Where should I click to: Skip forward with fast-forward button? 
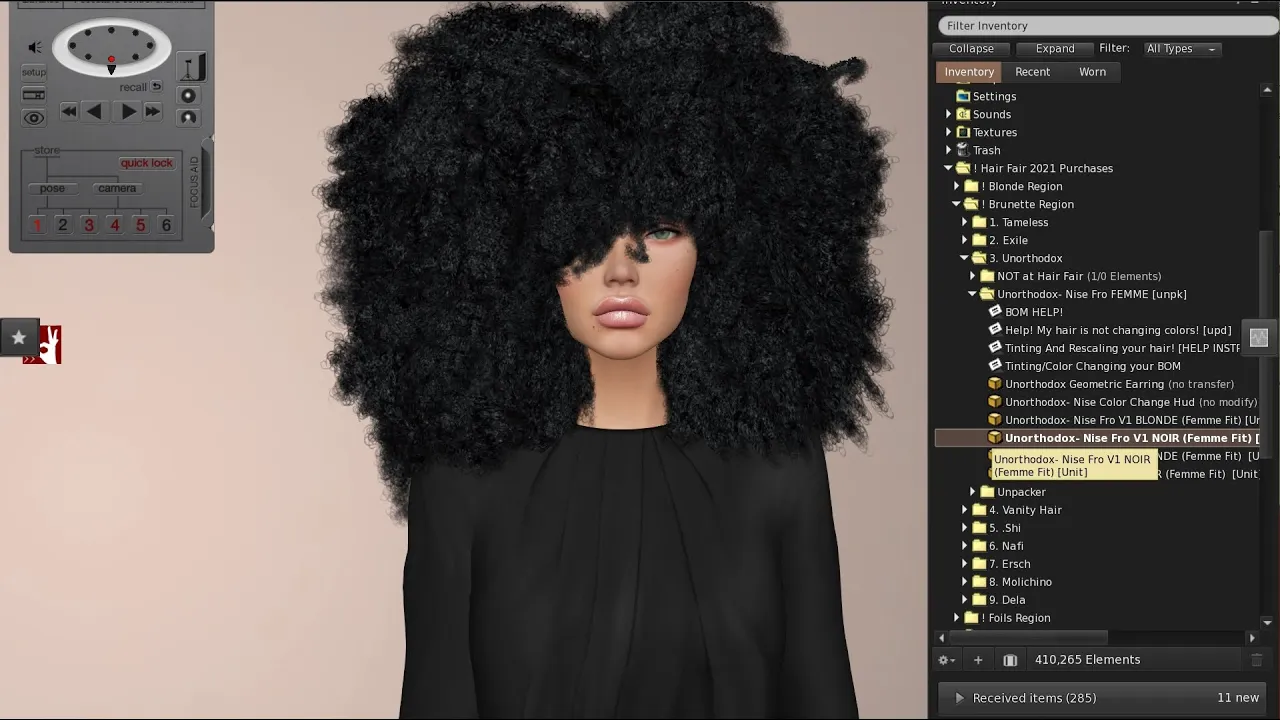pyautogui.click(x=152, y=112)
